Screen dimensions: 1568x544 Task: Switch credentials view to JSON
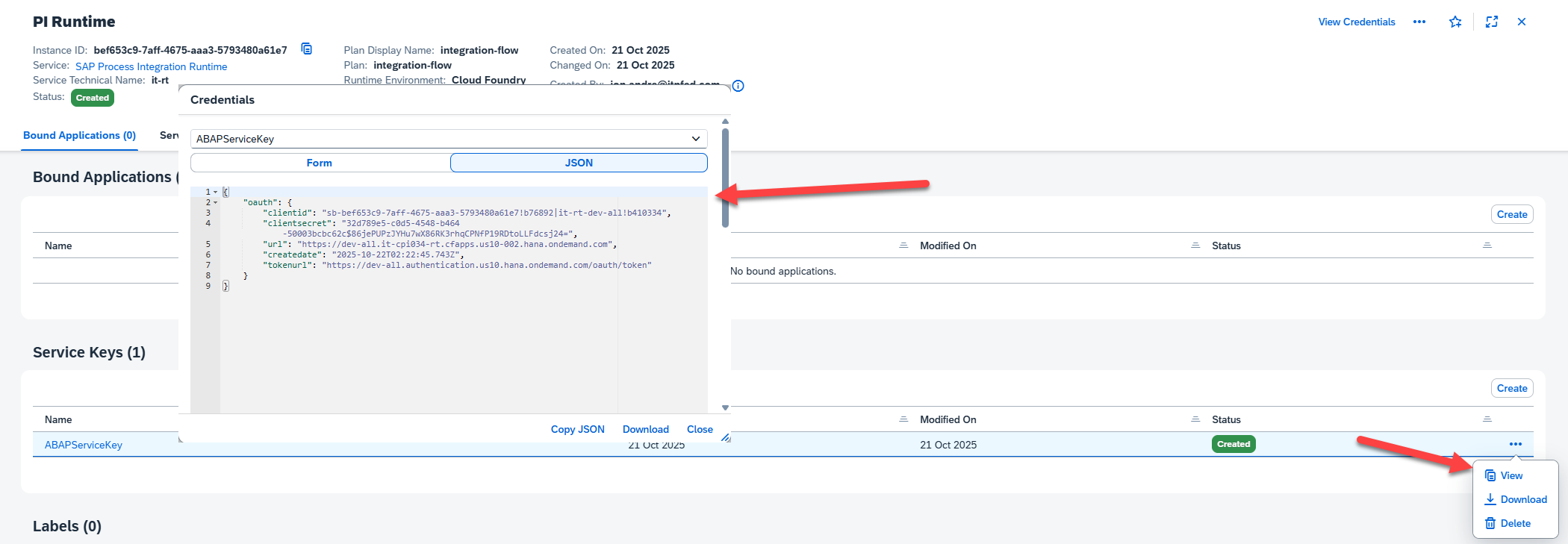[x=579, y=163]
